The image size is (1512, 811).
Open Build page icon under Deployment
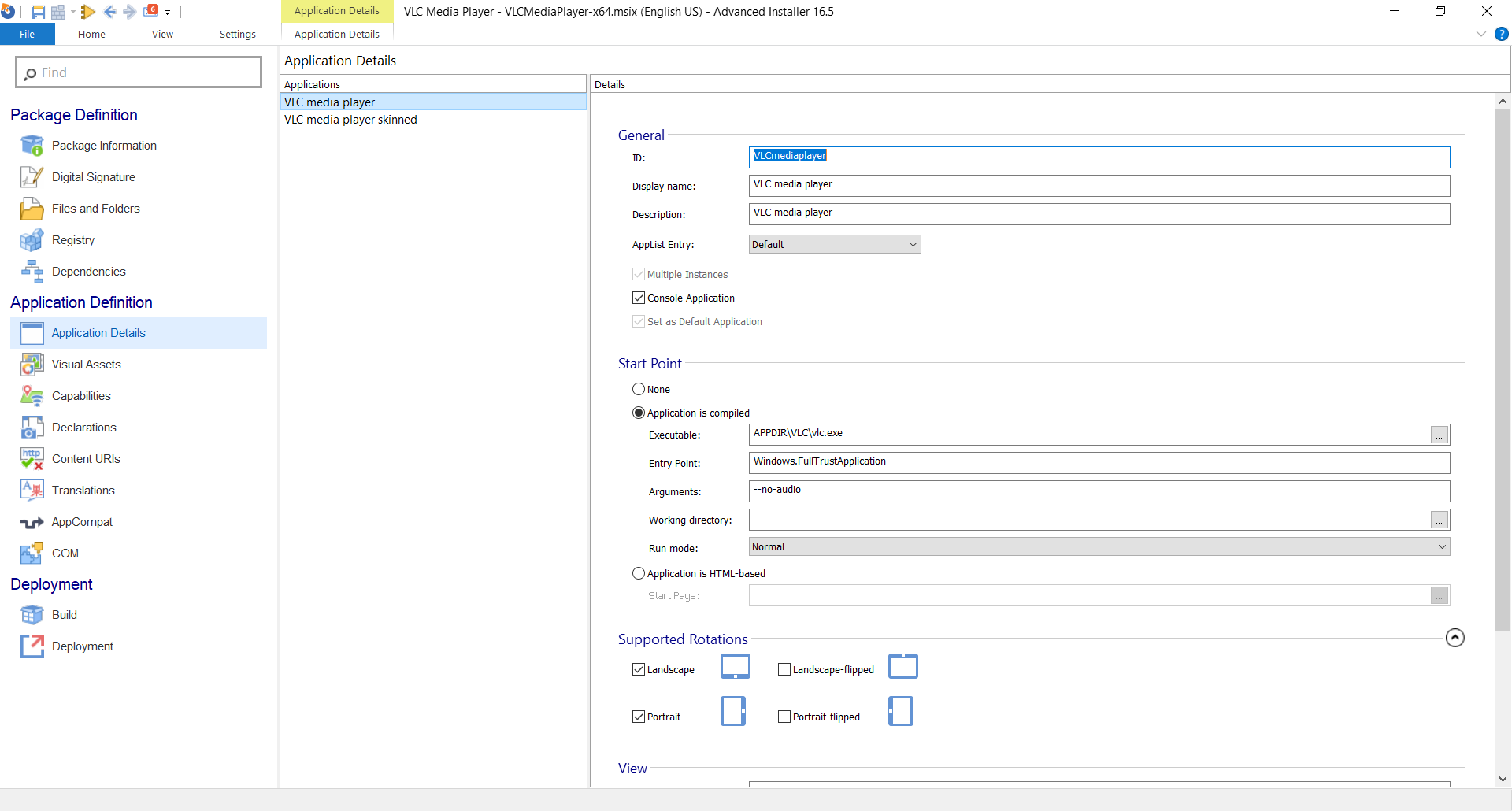31,615
